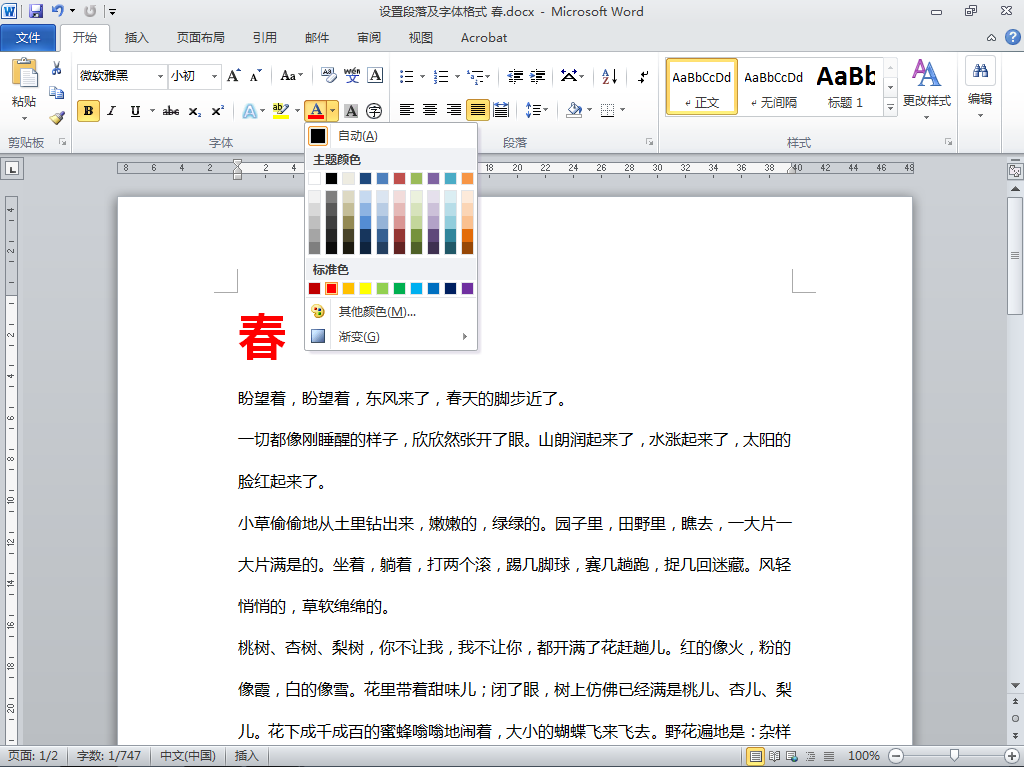Pick the yellow standard color swatch
The image size is (1024, 767).
tap(366, 288)
